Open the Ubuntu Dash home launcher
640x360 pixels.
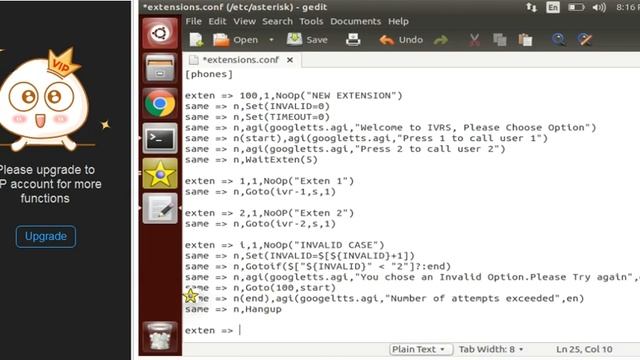tap(160, 33)
